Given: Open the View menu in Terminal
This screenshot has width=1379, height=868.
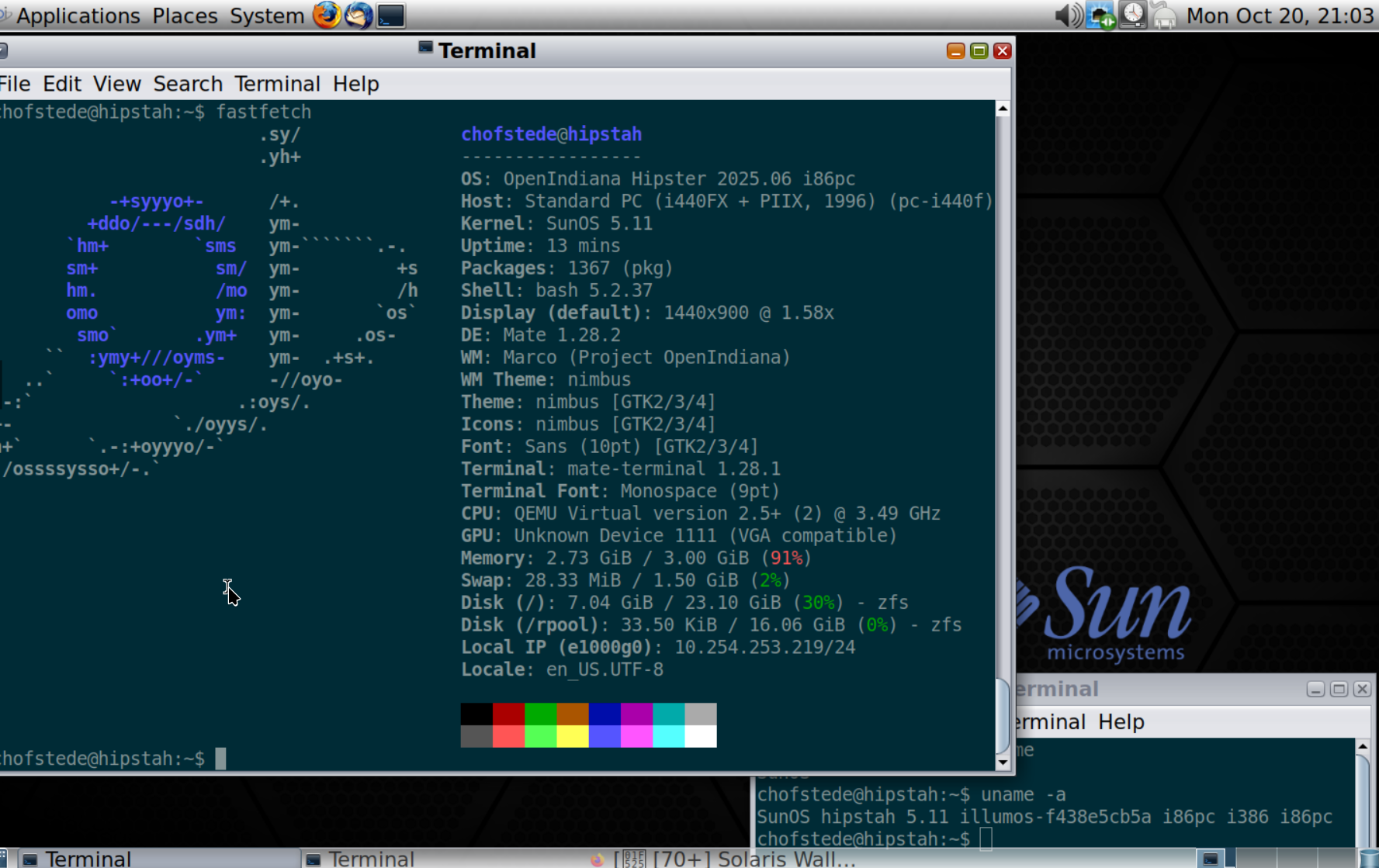Looking at the screenshot, I should (x=117, y=84).
